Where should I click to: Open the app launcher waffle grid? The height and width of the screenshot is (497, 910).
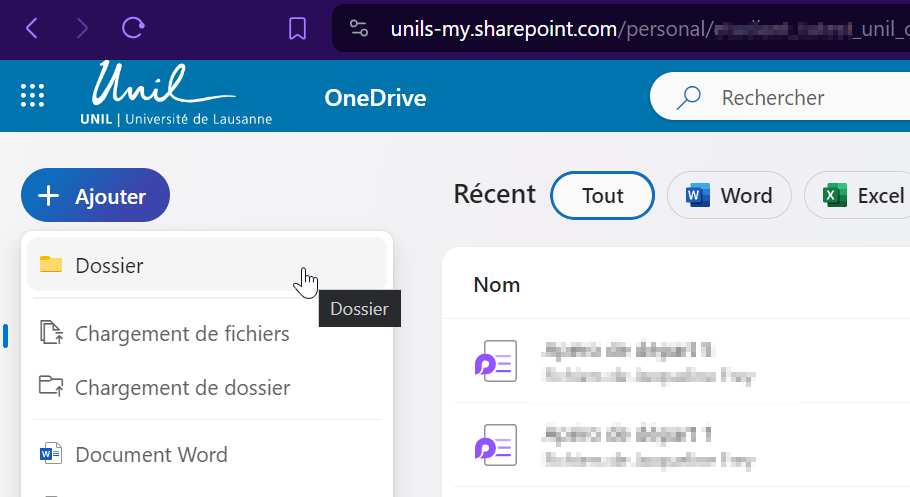click(x=33, y=96)
